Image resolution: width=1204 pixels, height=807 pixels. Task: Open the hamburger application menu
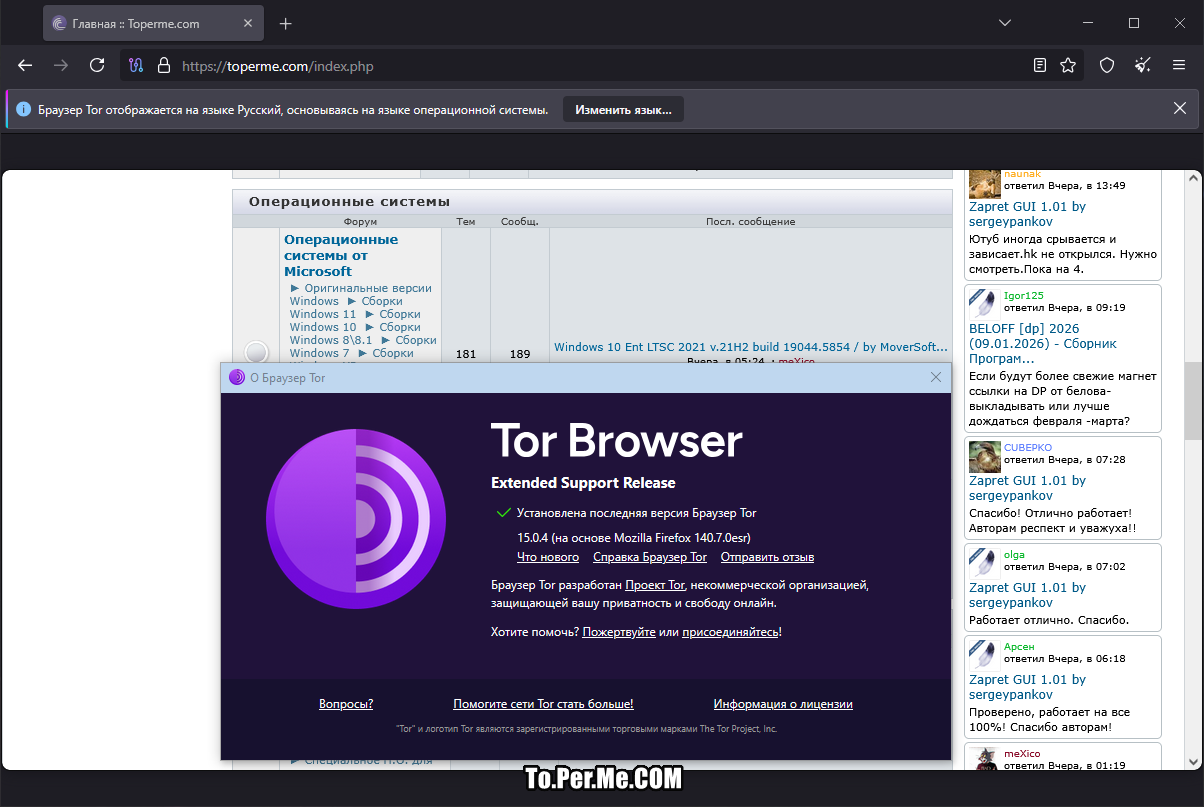coord(1179,66)
